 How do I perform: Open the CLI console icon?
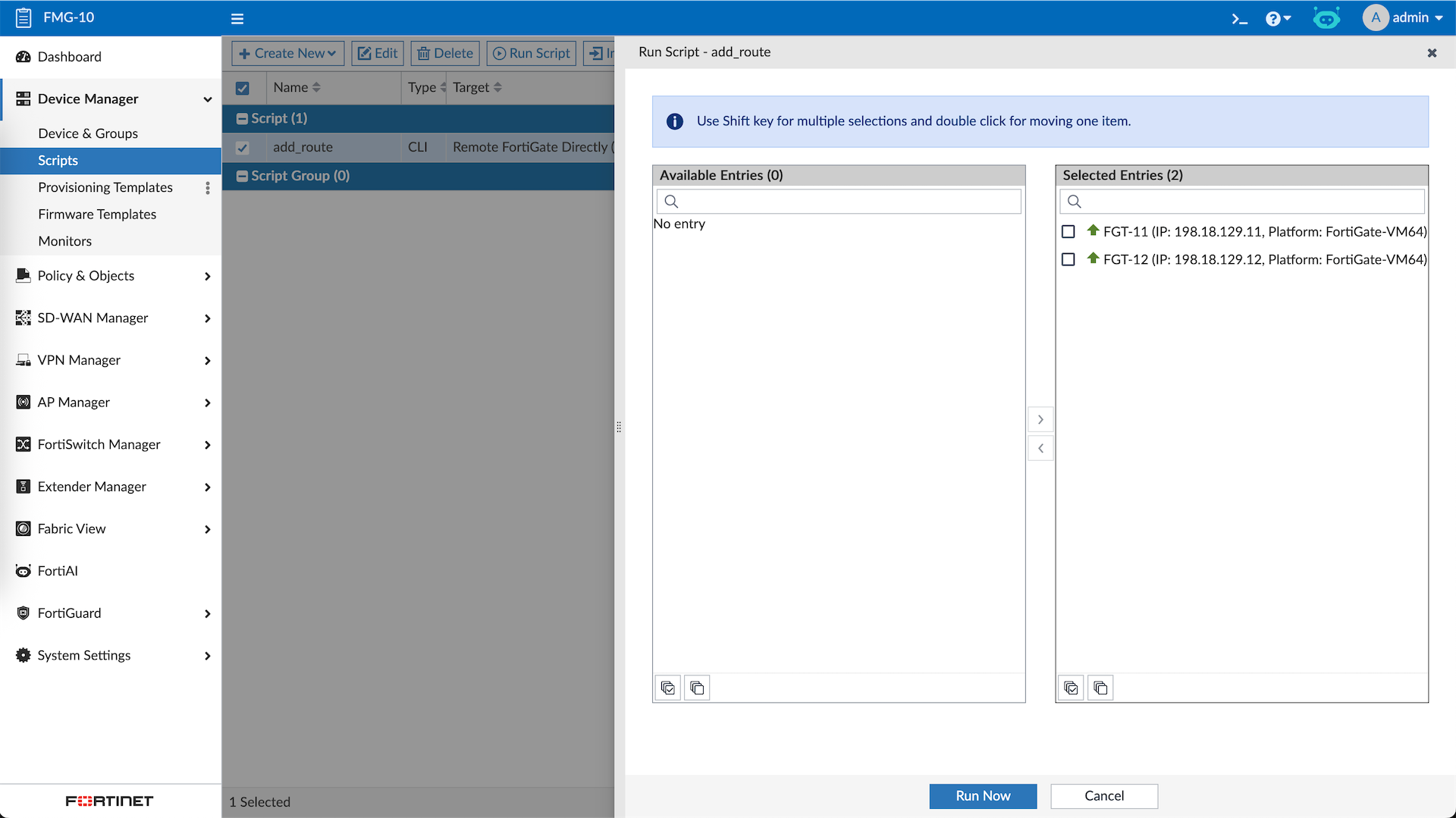(x=1239, y=18)
